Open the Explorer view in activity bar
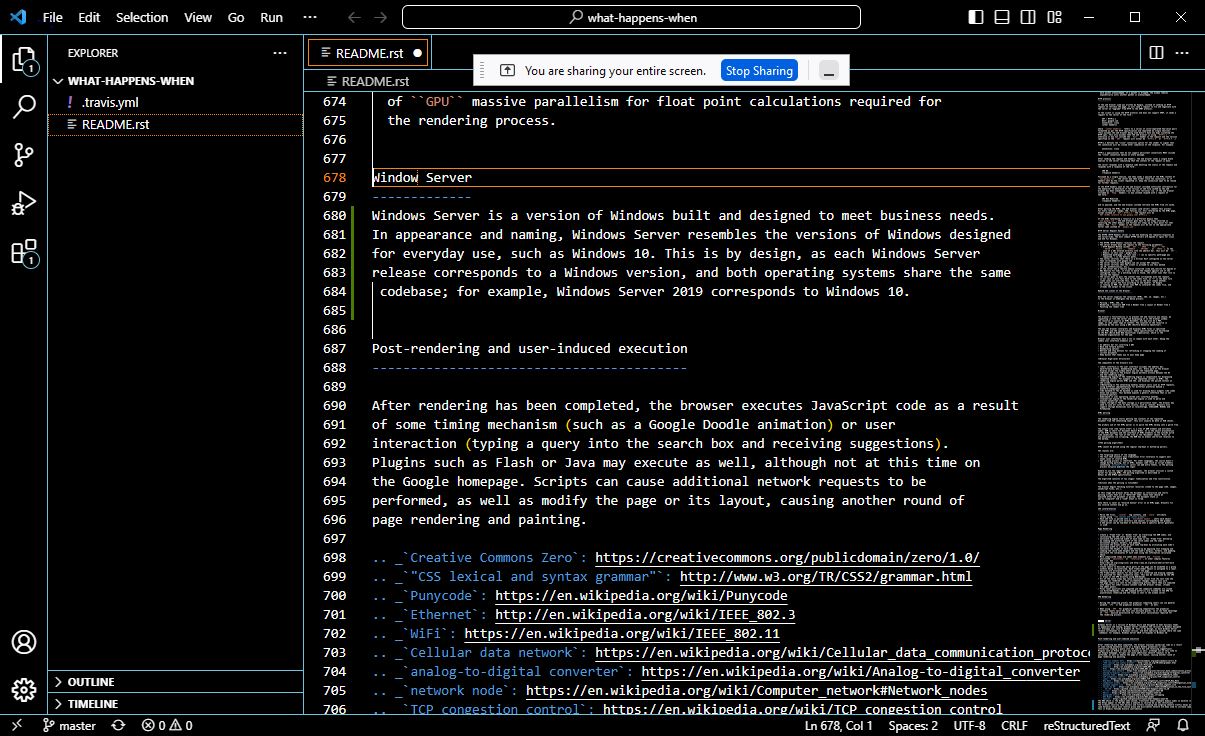Screen dimensions: 1205x736 click(24, 60)
